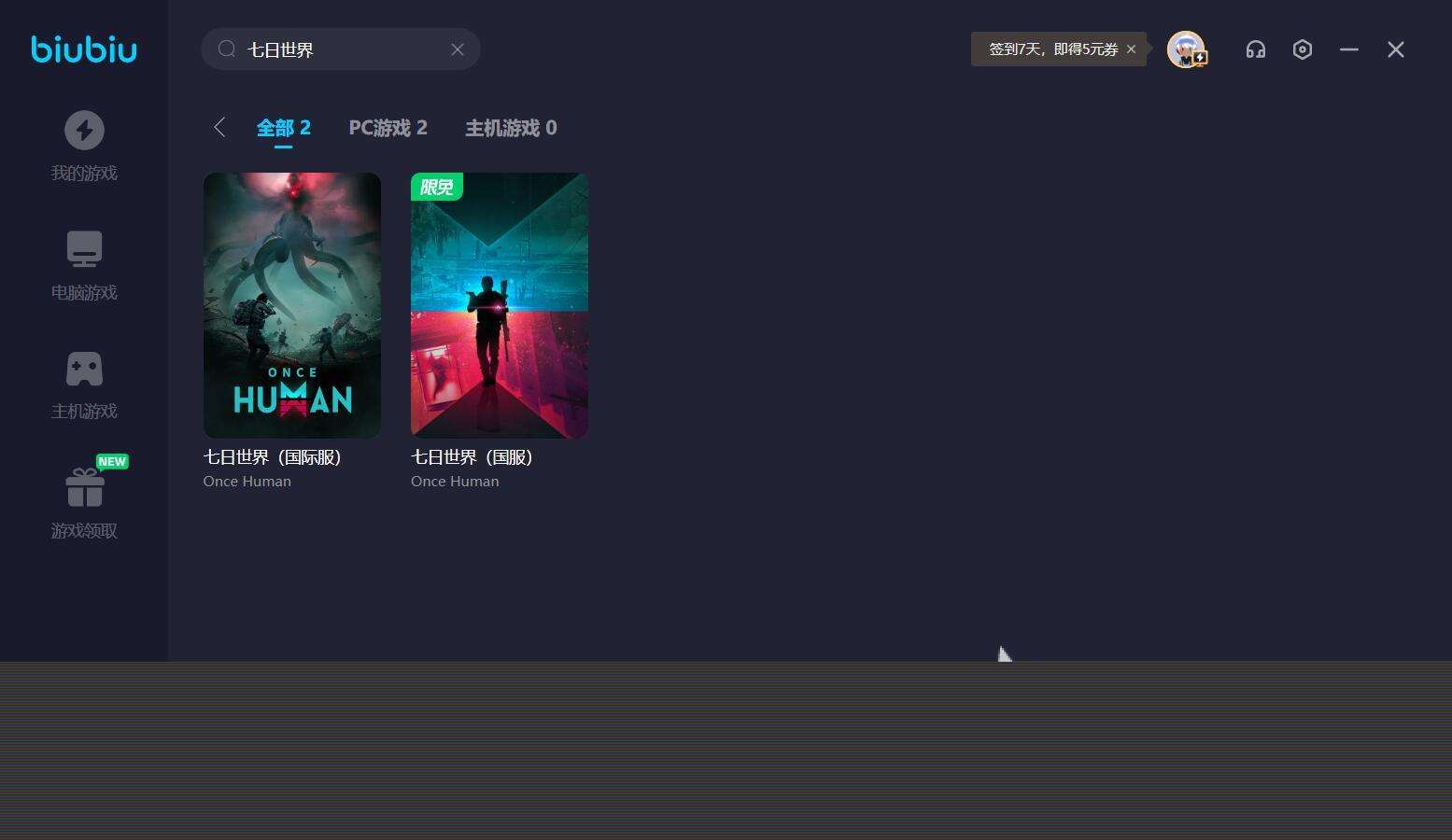Open settings hexagon icon
Viewport: 1452px width, 840px height.
[x=1303, y=49]
